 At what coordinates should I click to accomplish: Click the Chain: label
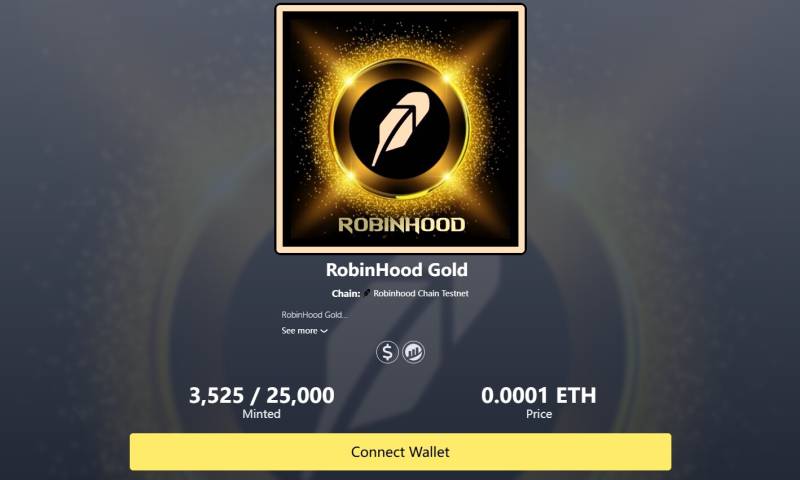tap(345, 293)
